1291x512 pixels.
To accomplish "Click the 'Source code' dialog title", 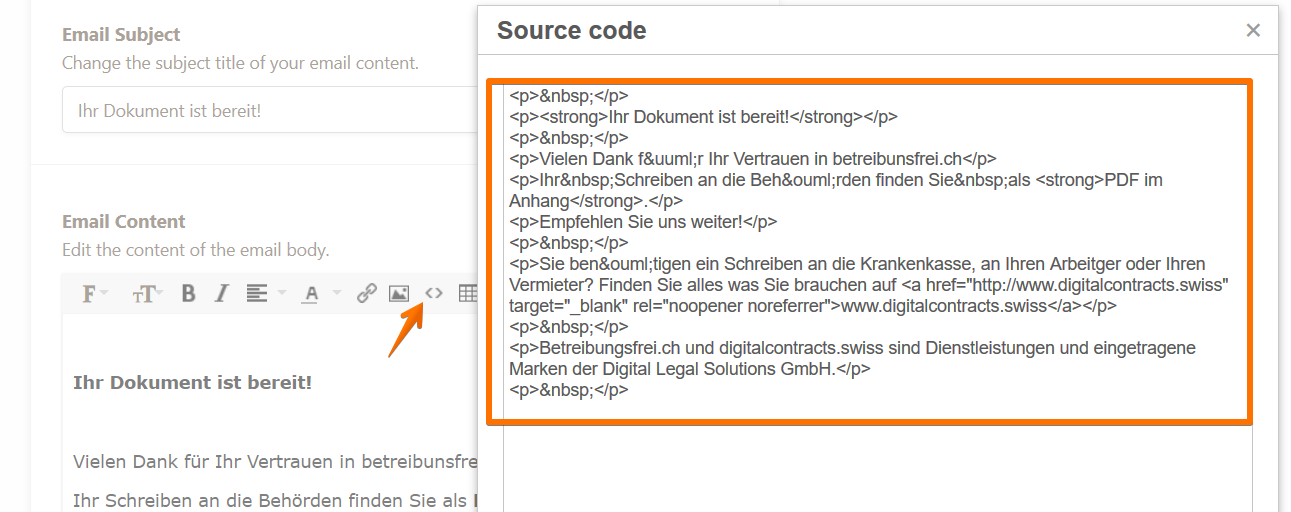I will [572, 31].
